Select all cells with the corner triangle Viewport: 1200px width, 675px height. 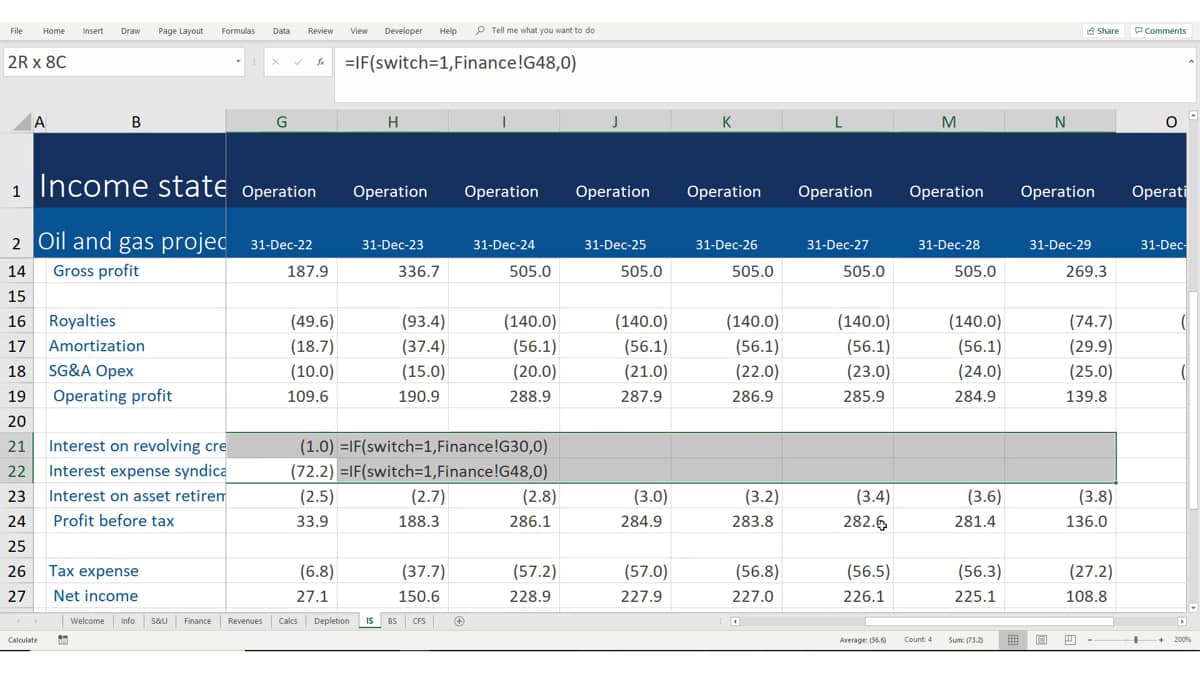point(21,122)
